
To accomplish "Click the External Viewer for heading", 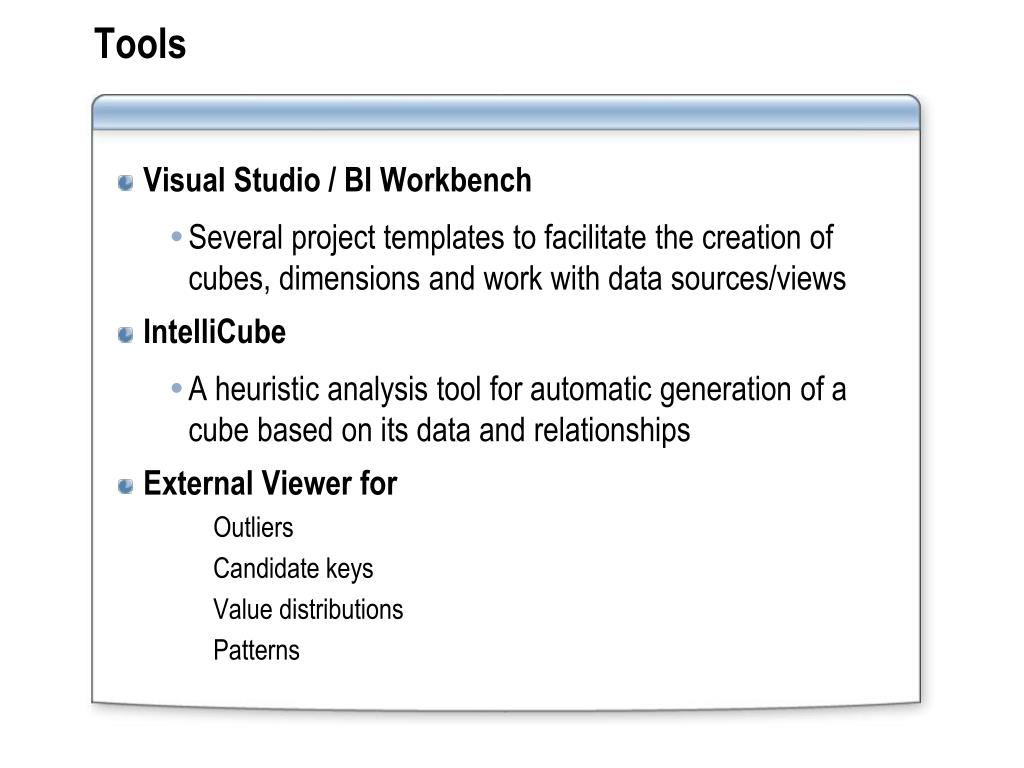I will pyautogui.click(x=270, y=484).
